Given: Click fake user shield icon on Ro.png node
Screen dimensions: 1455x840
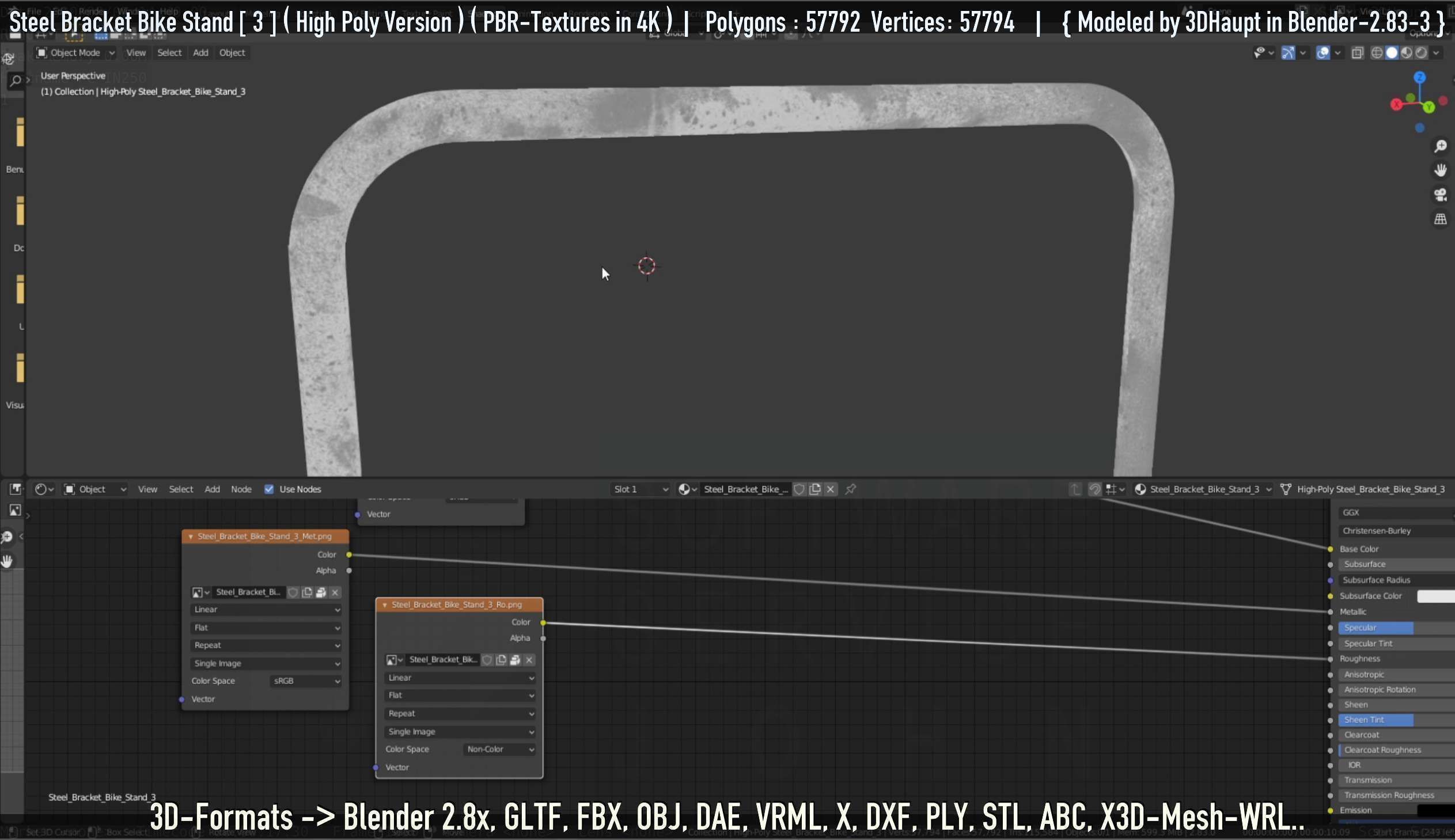Looking at the screenshot, I should point(487,660).
